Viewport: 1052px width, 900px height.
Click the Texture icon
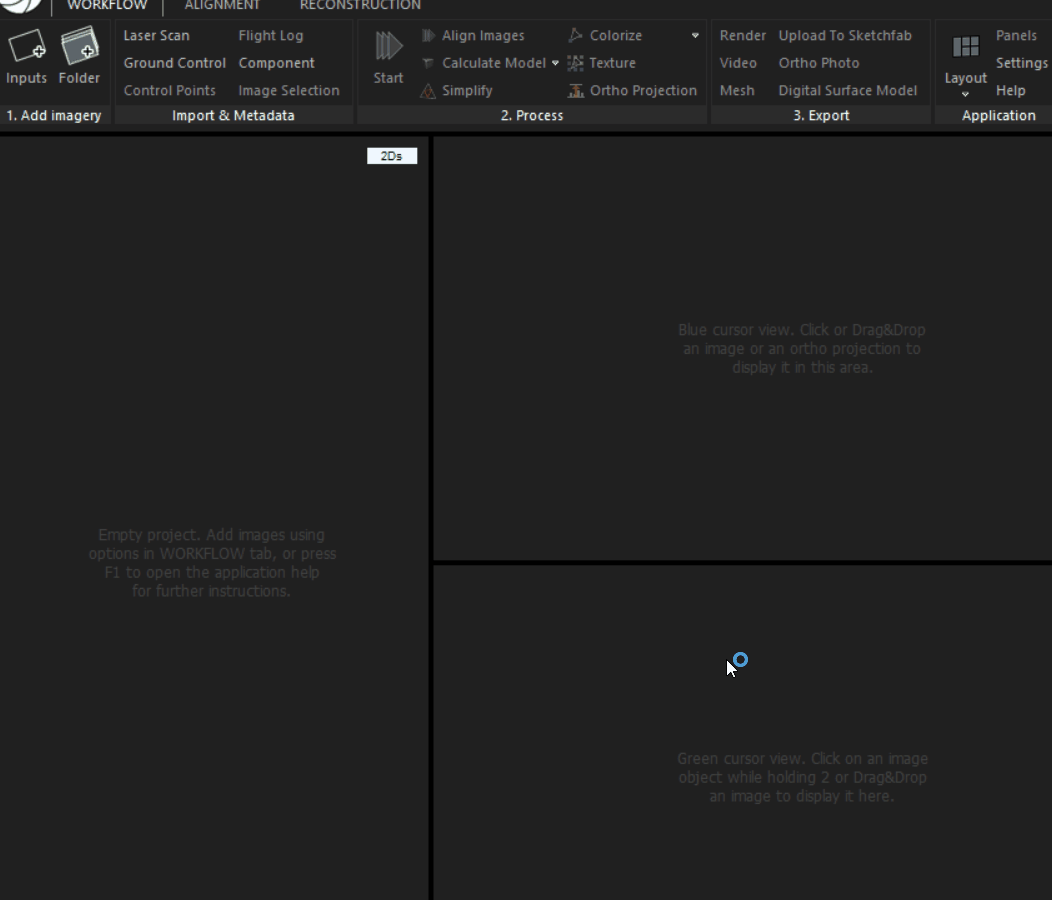[x=575, y=63]
